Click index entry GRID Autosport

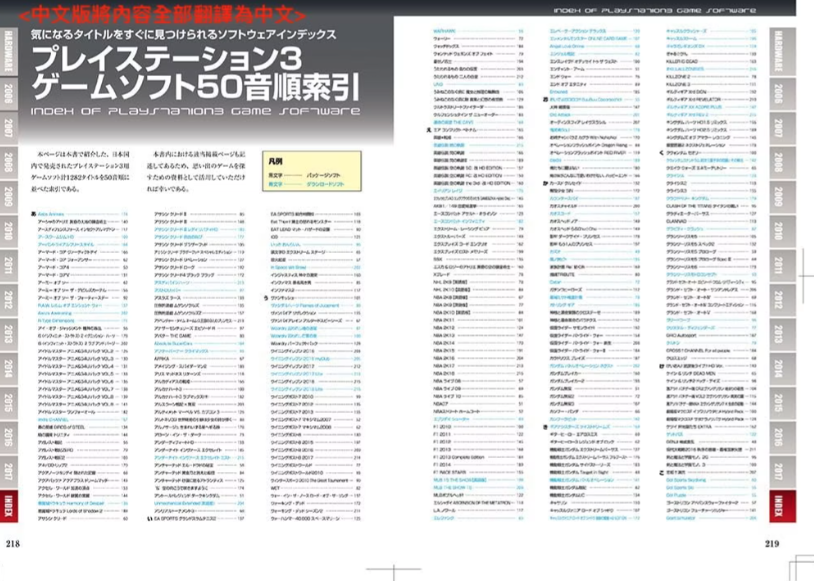pos(681,335)
